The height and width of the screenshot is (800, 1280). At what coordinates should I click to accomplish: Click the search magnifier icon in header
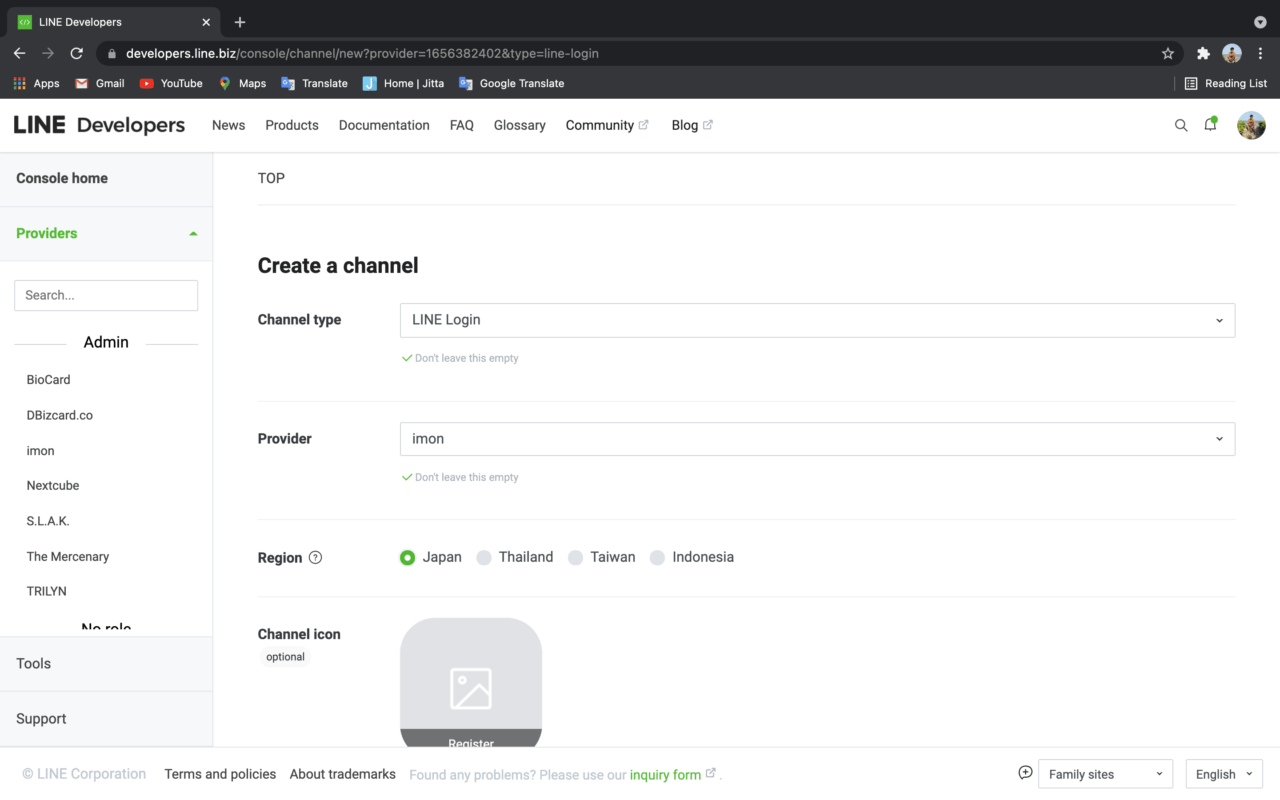pos(1181,125)
